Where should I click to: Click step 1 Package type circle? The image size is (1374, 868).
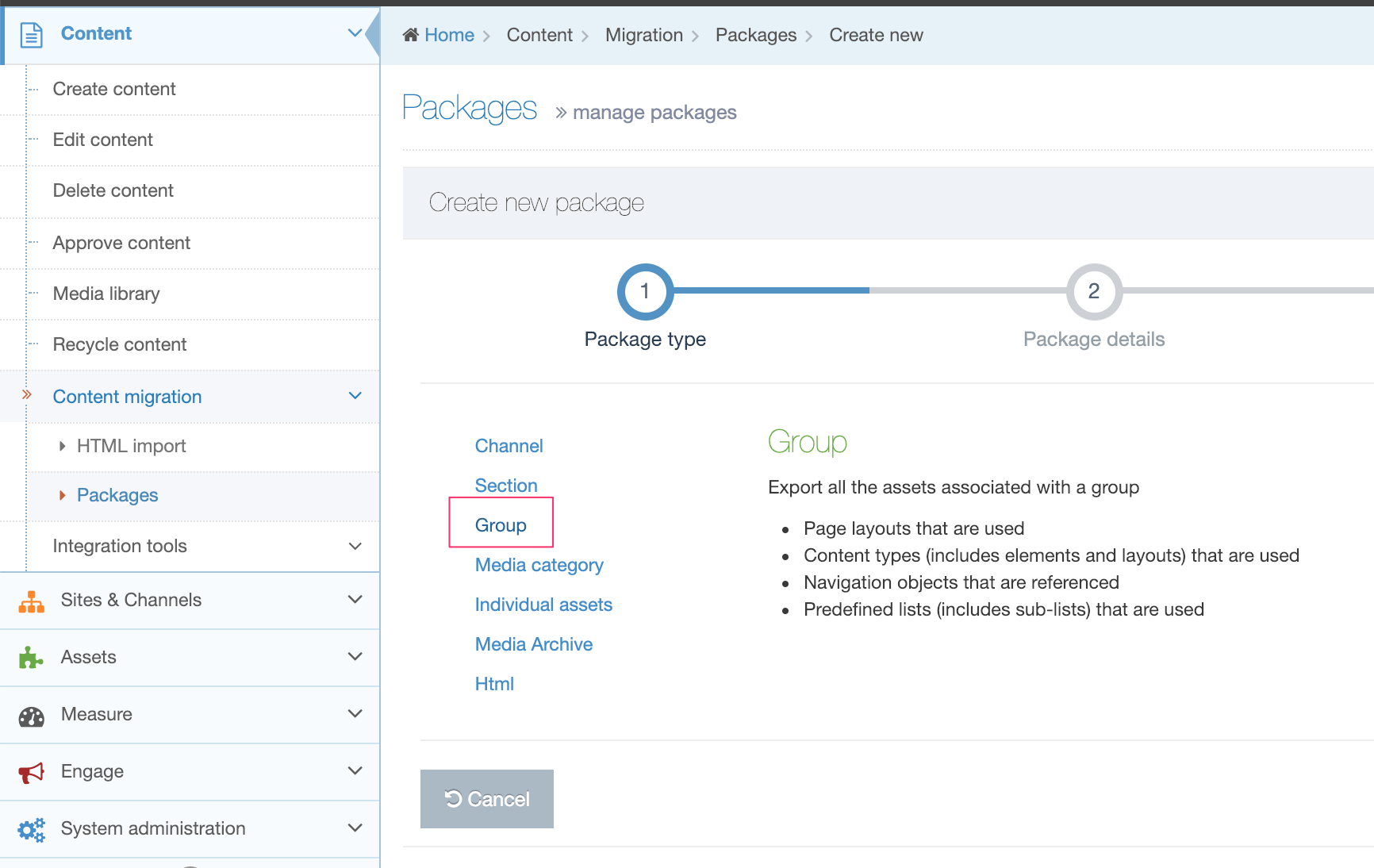645,292
